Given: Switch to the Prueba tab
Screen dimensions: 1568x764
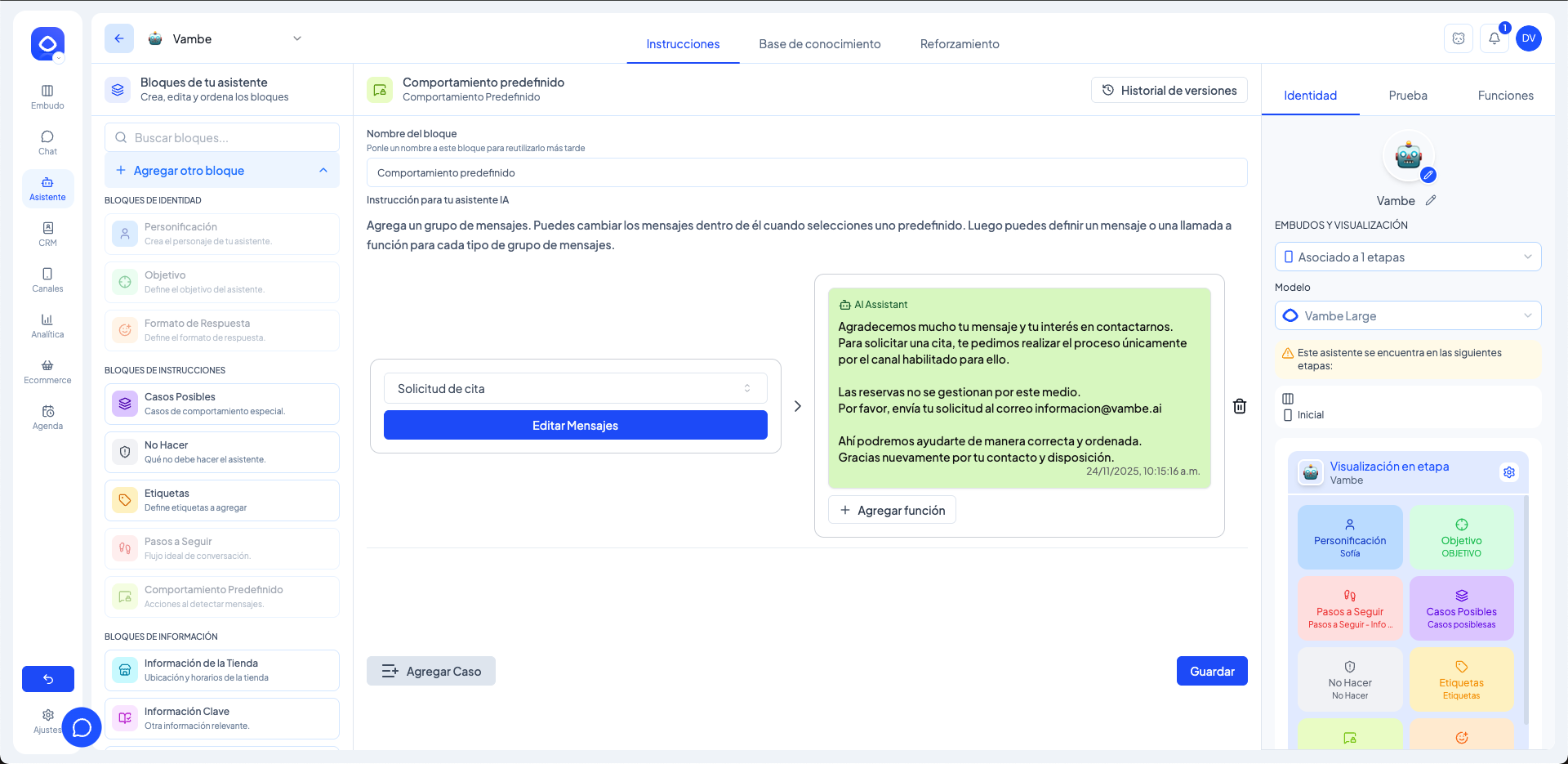Looking at the screenshot, I should (x=1408, y=96).
